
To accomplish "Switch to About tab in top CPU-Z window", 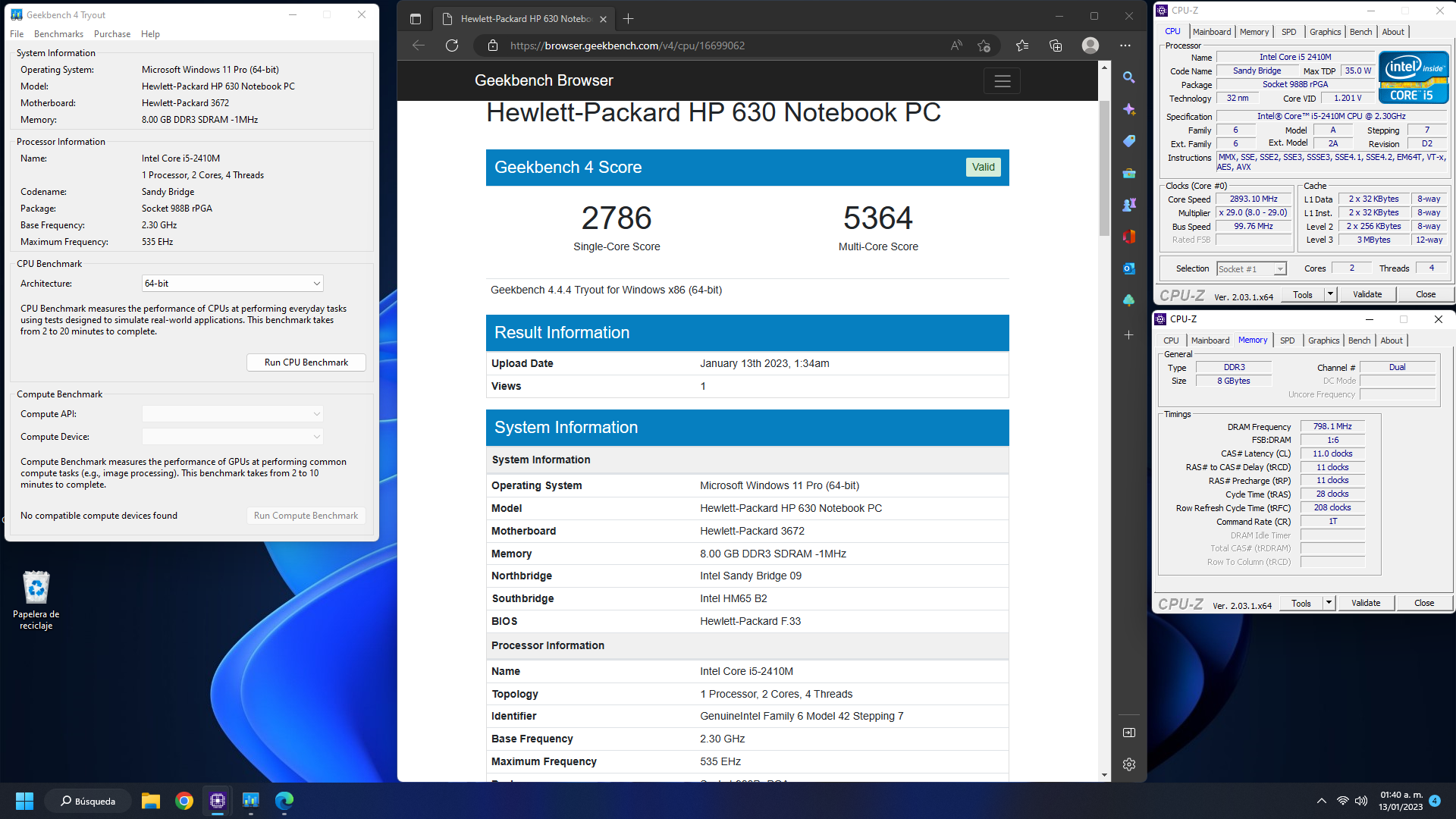I will [1393, 32].
